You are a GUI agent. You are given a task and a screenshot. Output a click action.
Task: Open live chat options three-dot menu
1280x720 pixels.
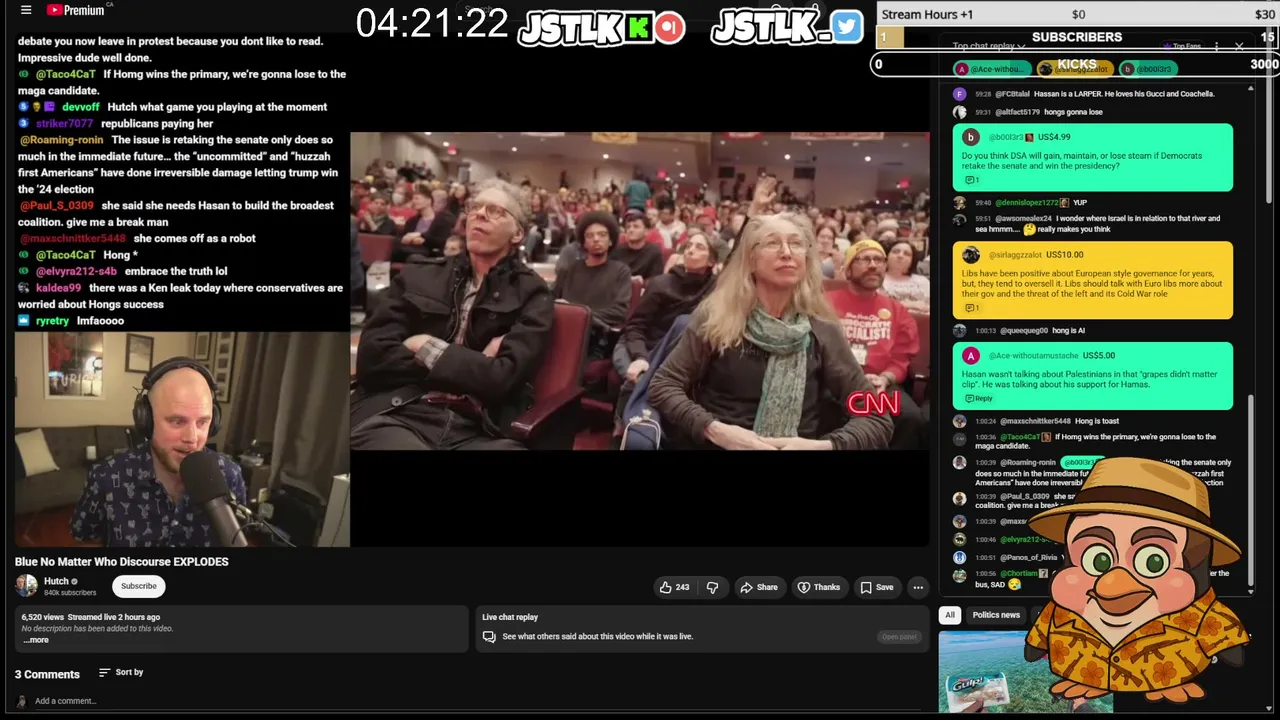(x=1216, y=46)
